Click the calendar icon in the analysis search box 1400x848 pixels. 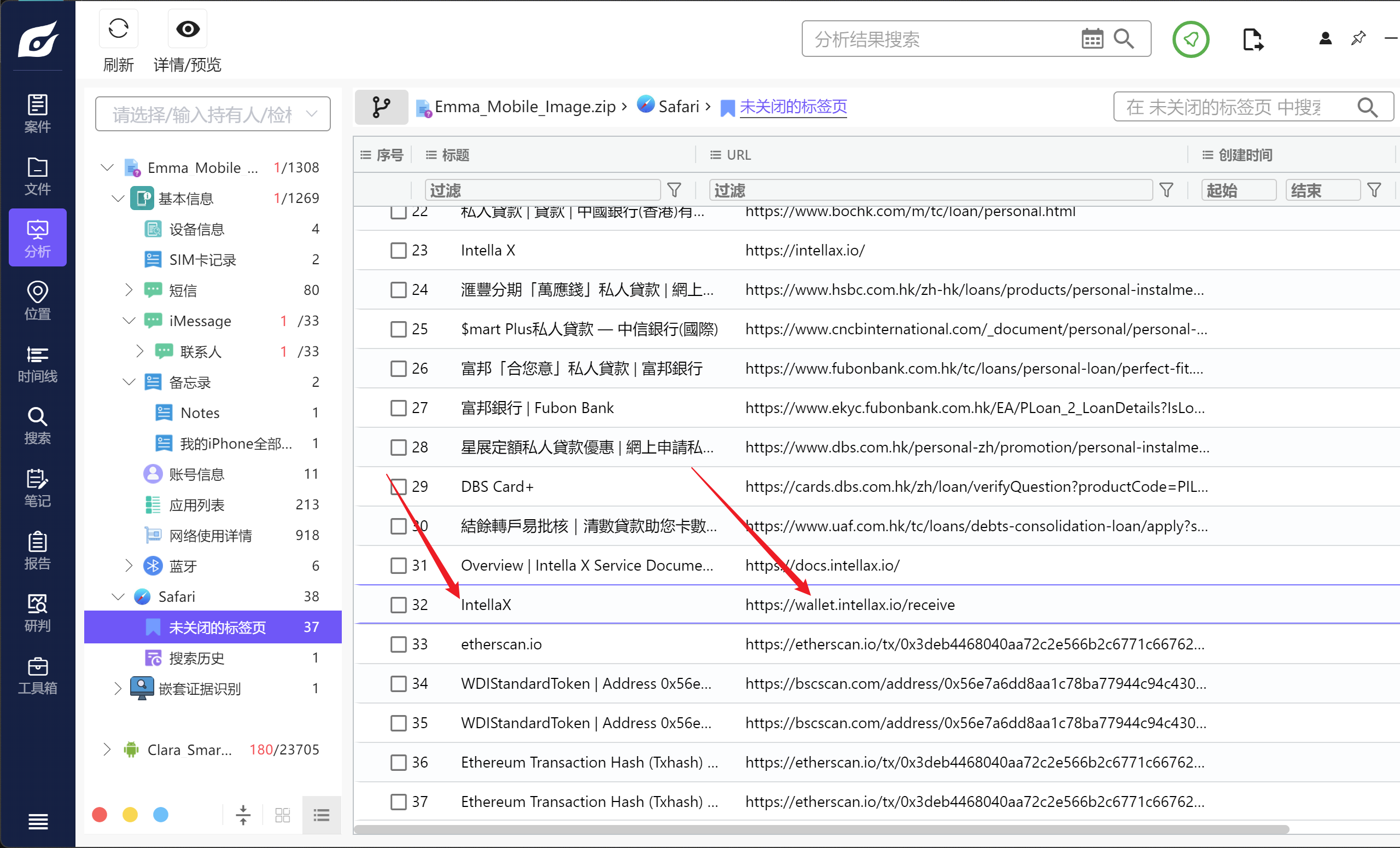pos(1092,39)
